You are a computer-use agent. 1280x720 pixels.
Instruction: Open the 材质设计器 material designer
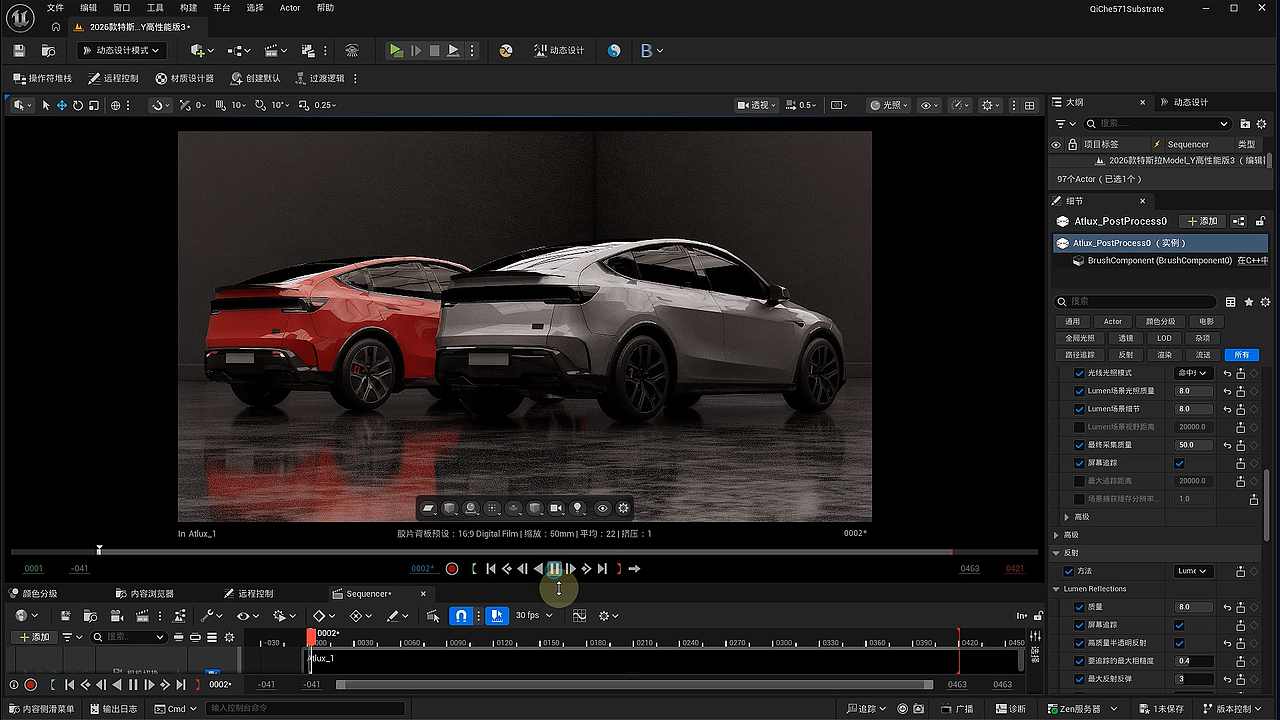pos(185,78)
